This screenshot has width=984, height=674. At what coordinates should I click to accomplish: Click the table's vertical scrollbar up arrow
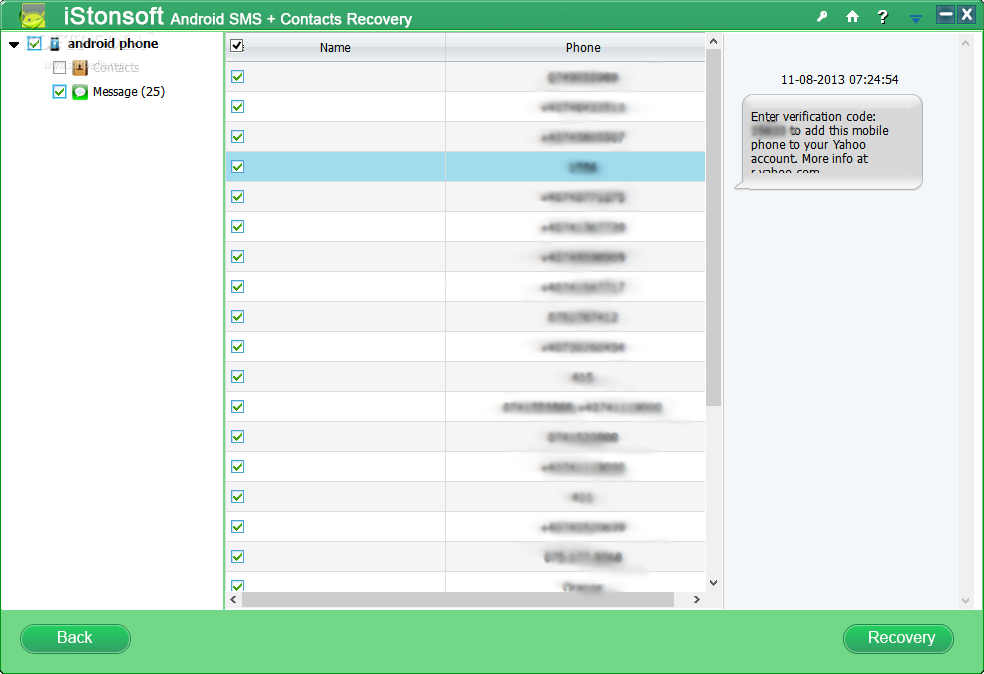point(713,41)
